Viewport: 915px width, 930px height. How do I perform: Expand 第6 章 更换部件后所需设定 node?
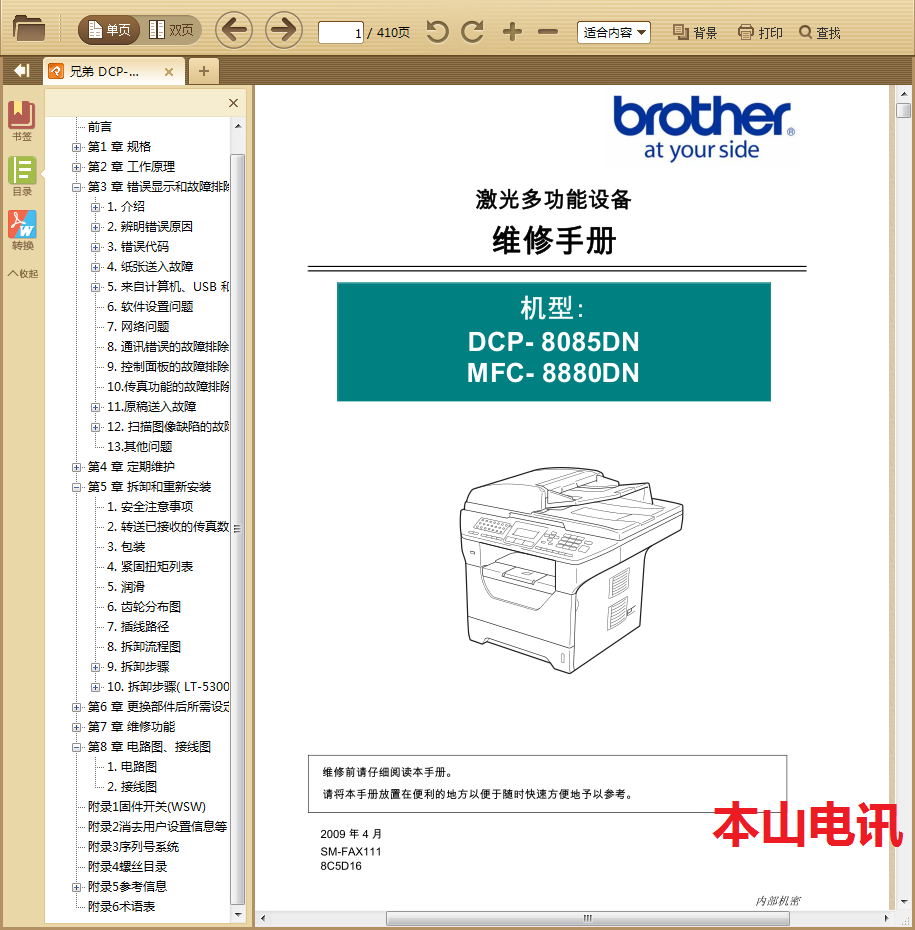(x=76, y=708)
